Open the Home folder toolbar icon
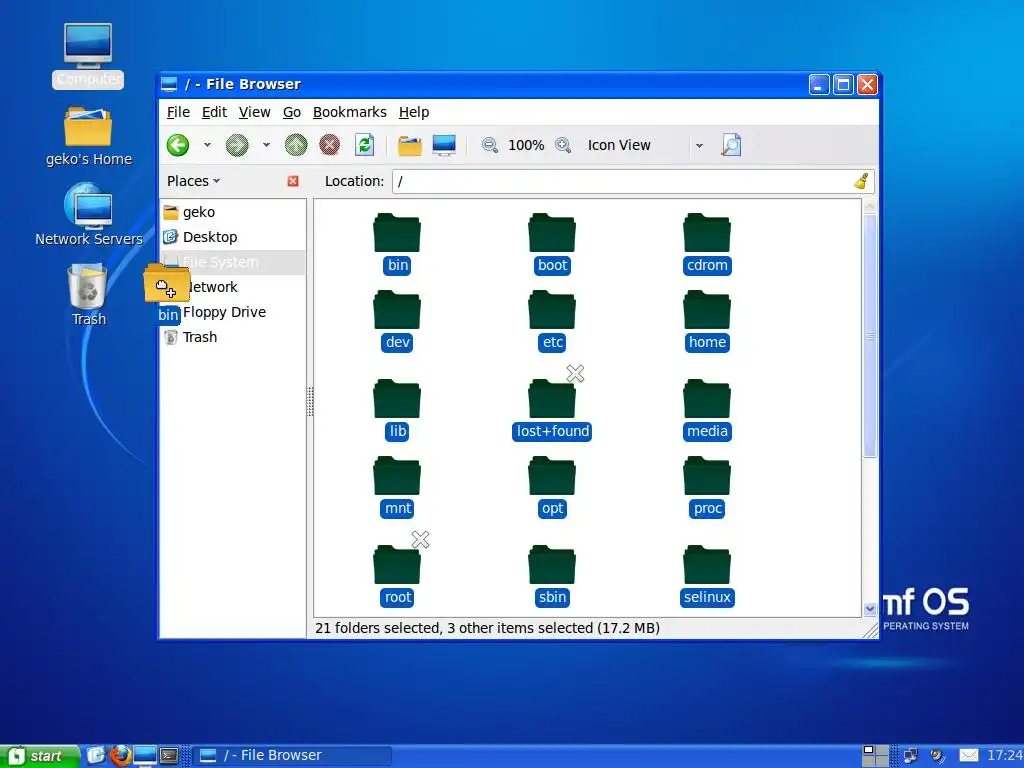This screenshot has width=1024, height=768. [410, 145]
